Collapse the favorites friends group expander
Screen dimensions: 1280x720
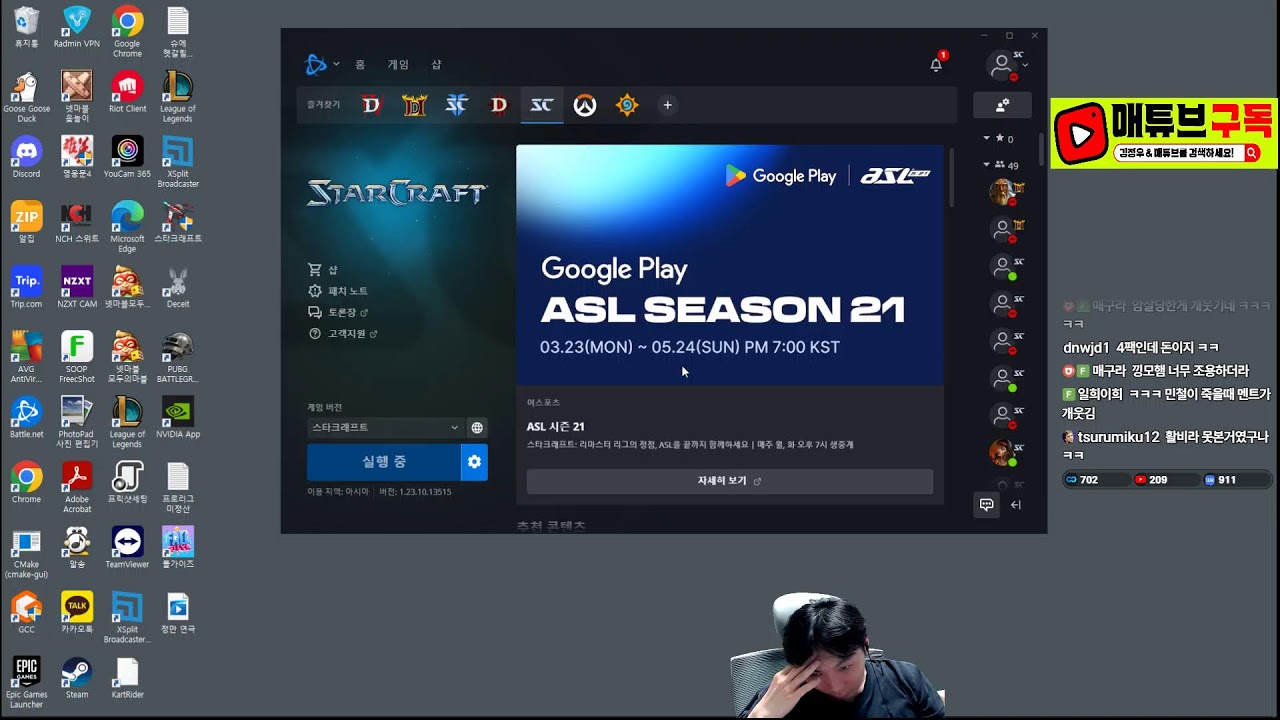click(x=986, y=138)
